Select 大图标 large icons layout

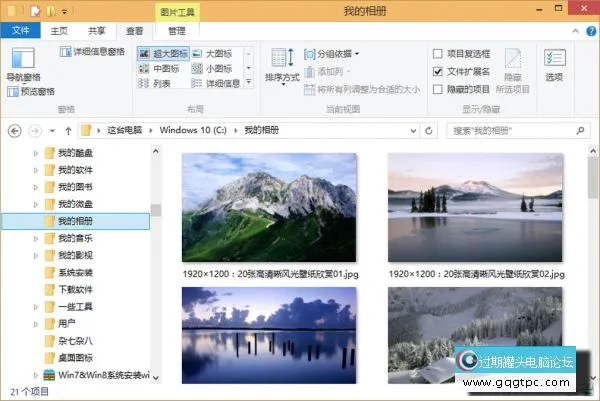(212, 54)
